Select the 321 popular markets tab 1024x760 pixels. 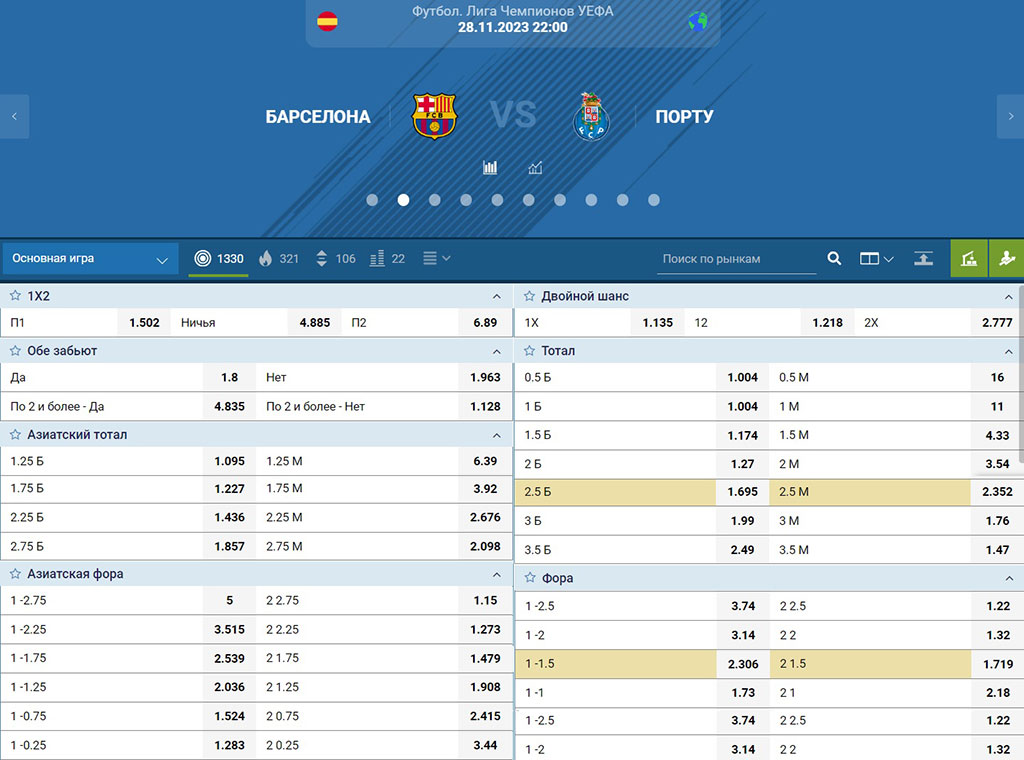(x=279, y=259)
